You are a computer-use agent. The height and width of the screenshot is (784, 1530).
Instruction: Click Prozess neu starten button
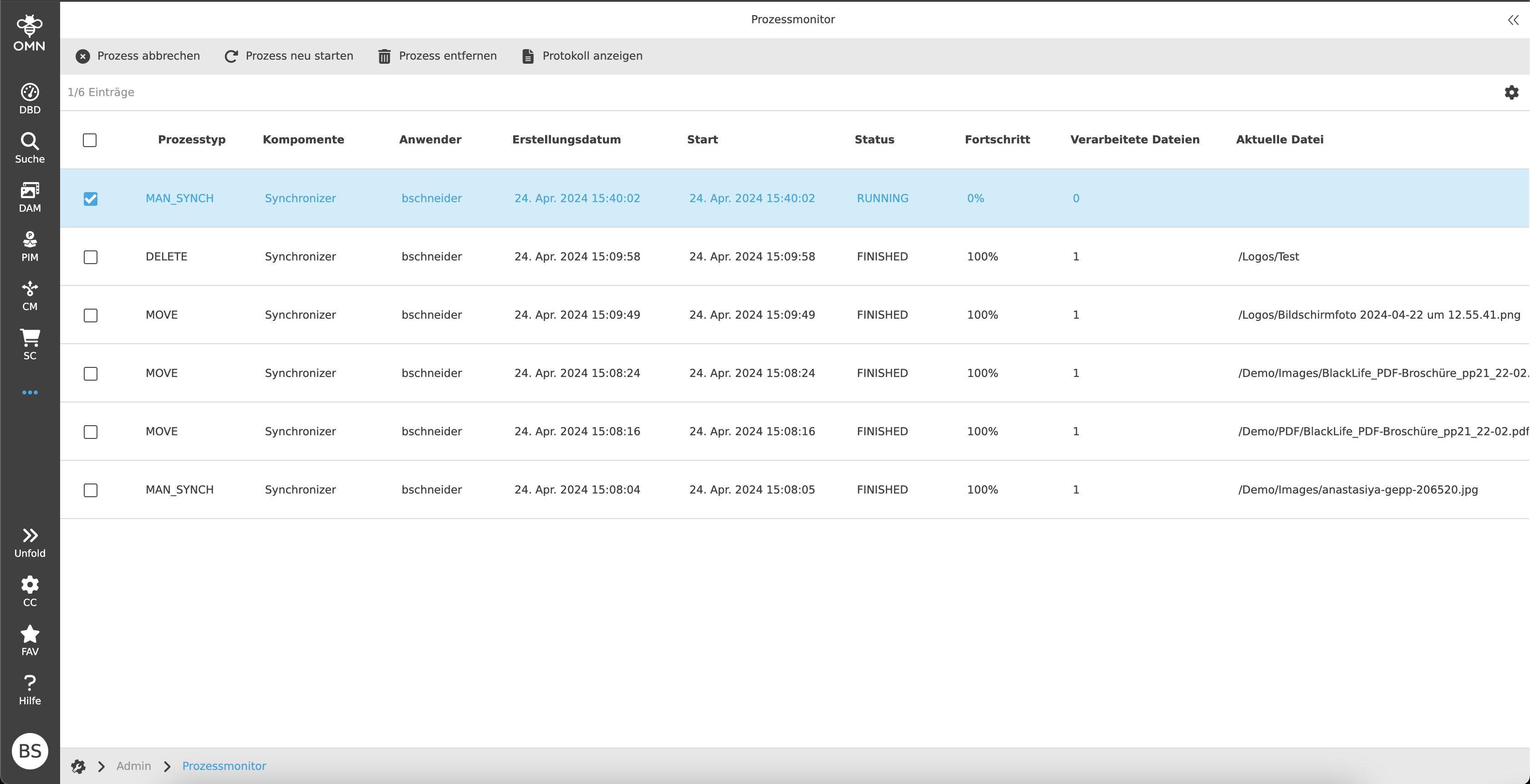[289, 56]
